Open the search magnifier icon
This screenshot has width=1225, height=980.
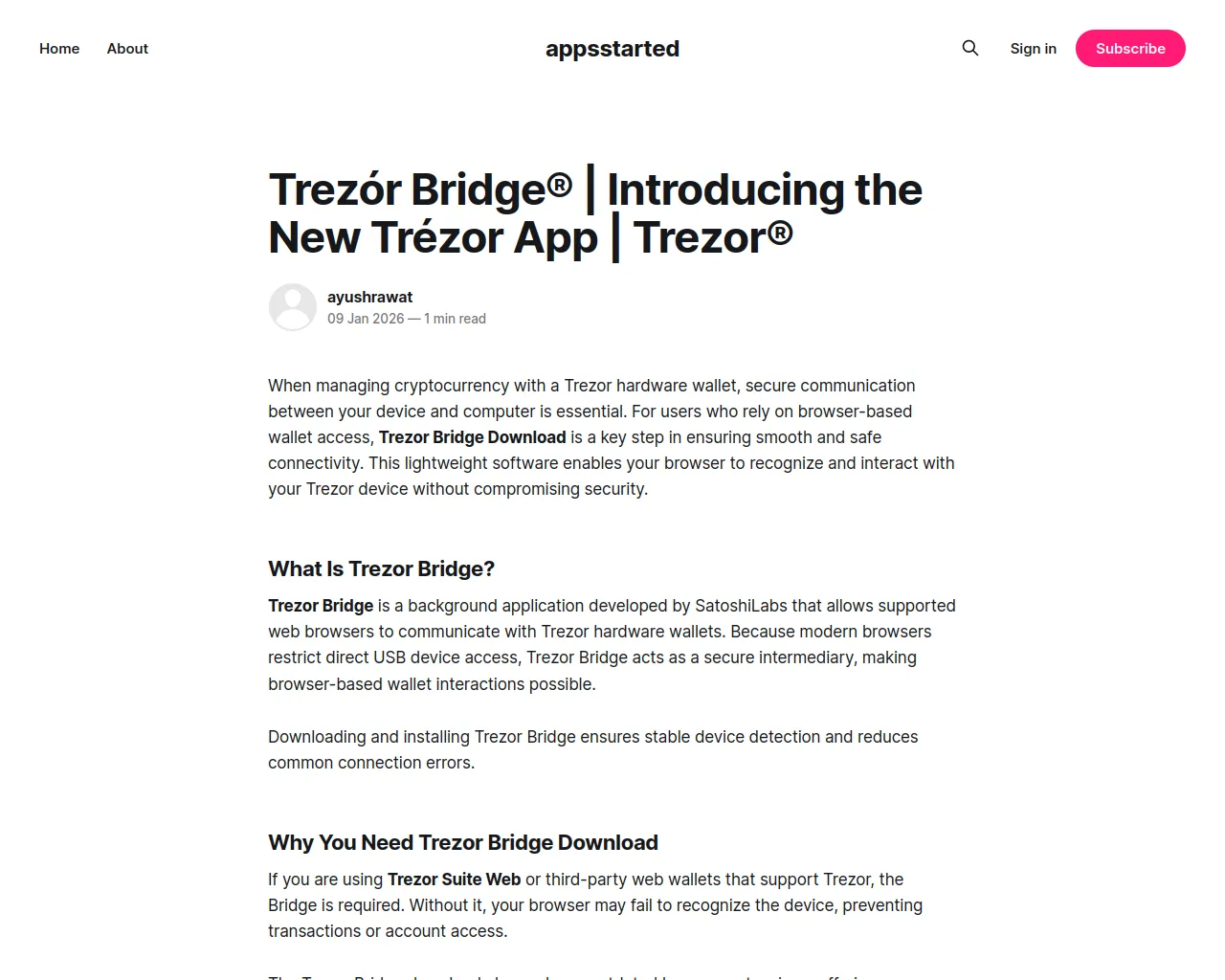tap(970, 48)
